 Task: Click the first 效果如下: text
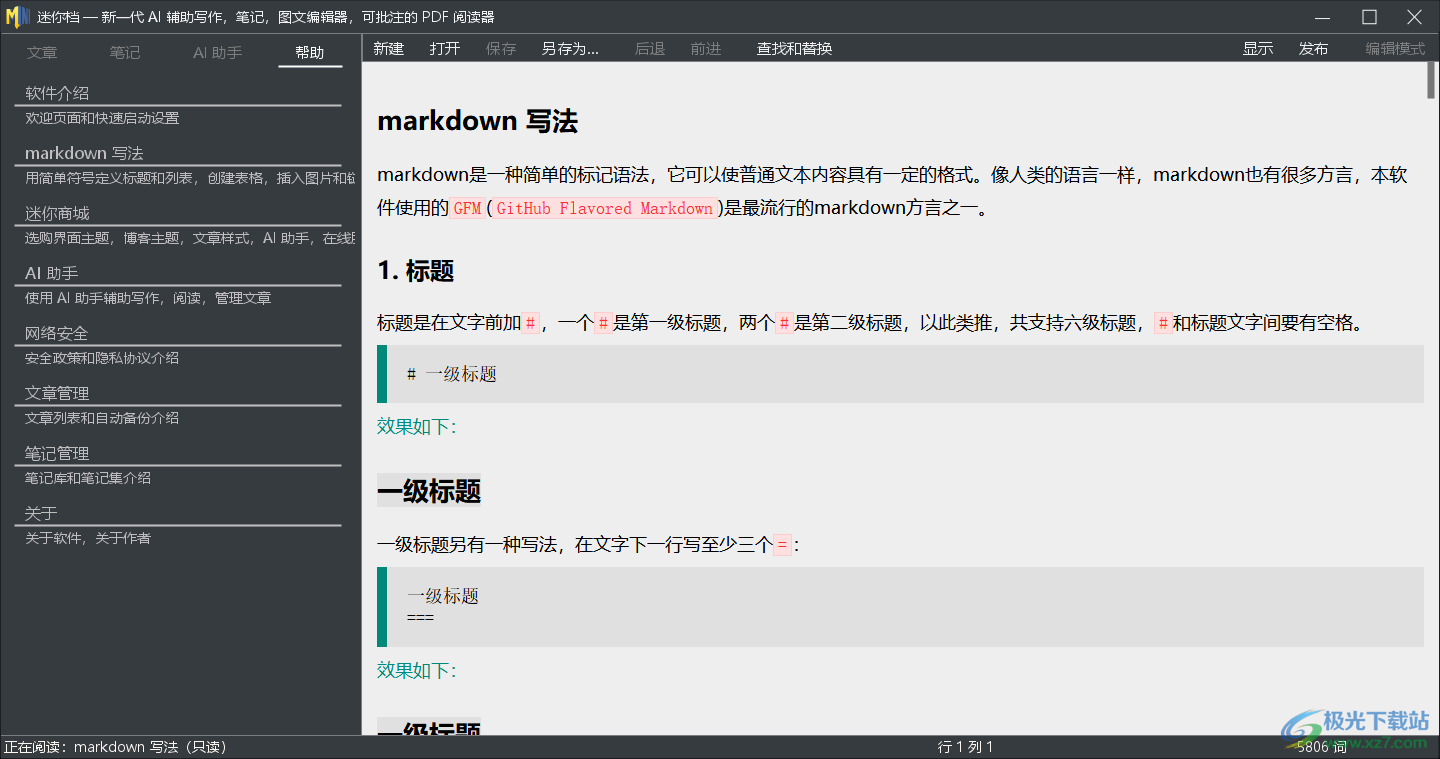click(416, 426)
